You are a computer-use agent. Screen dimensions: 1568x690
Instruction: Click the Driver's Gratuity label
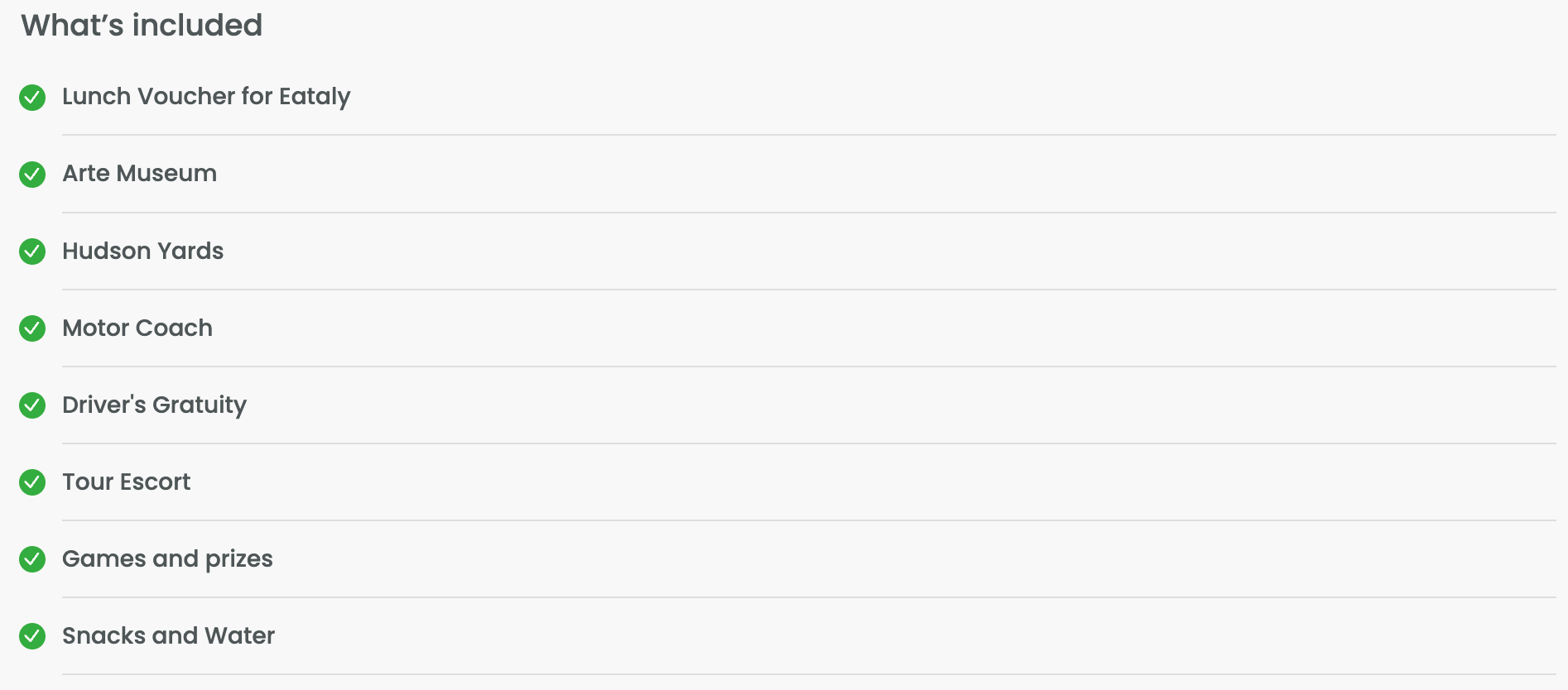pyautogui.click(x=154, y=405)
